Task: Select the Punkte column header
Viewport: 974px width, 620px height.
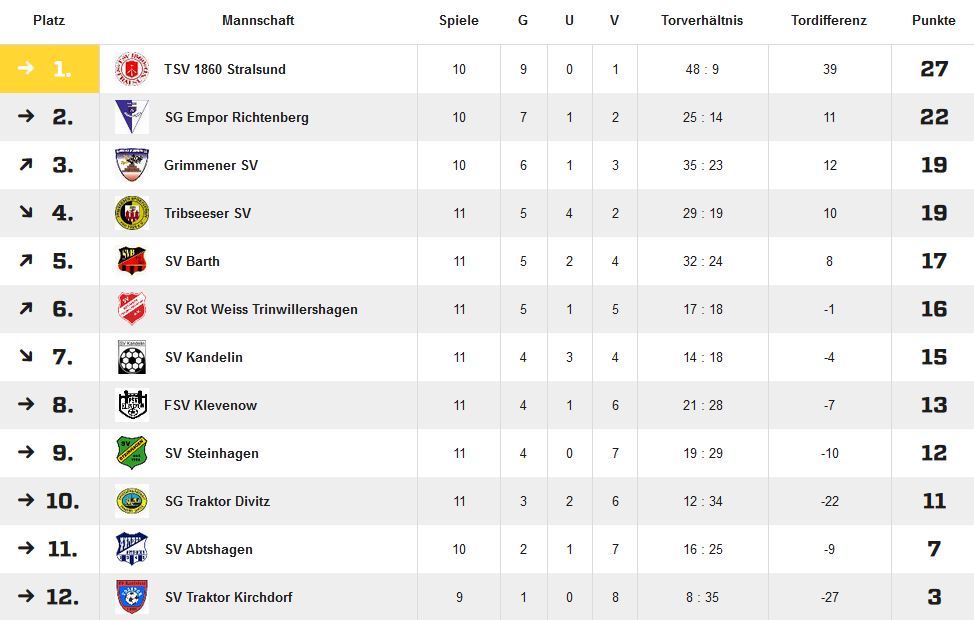Action: tap(933, 21)
